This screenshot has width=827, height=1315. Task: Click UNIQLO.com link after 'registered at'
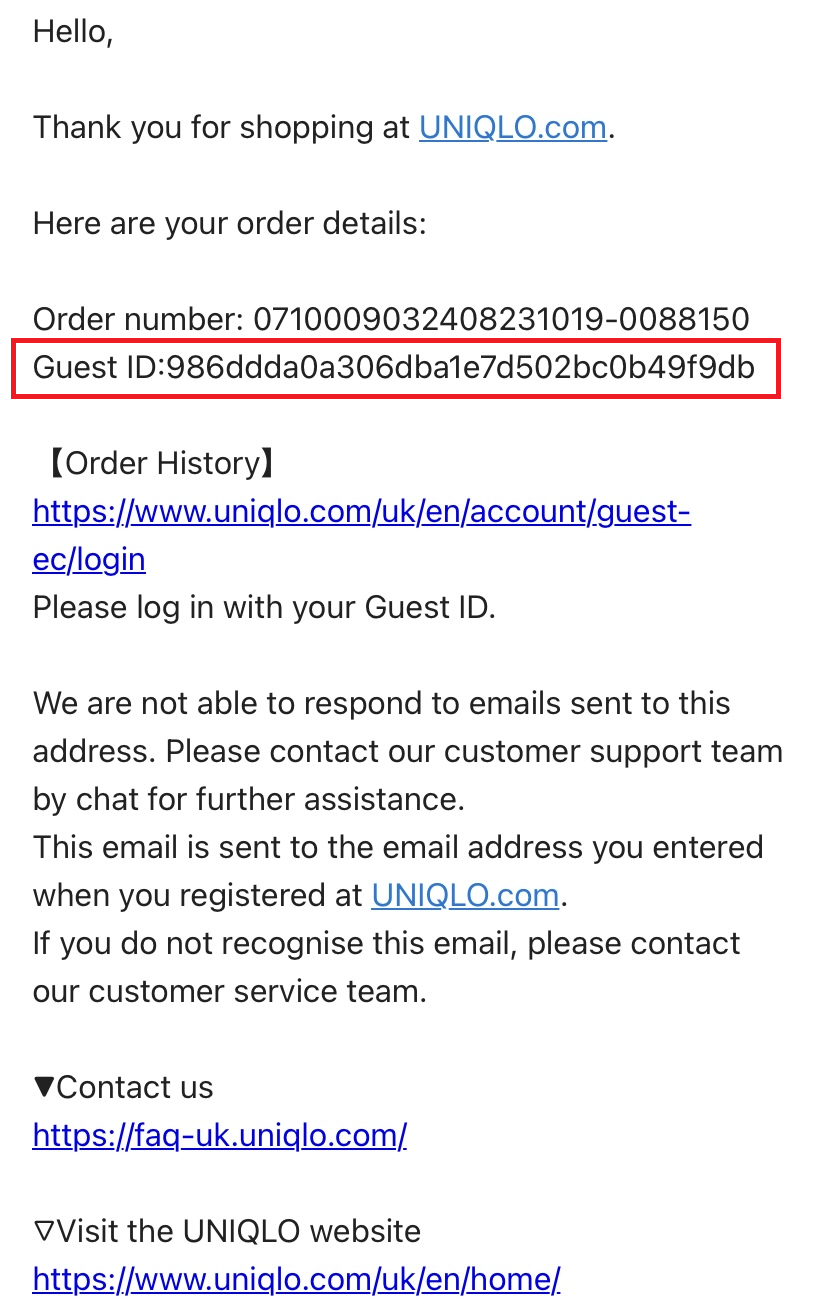(x=464, y=895)
